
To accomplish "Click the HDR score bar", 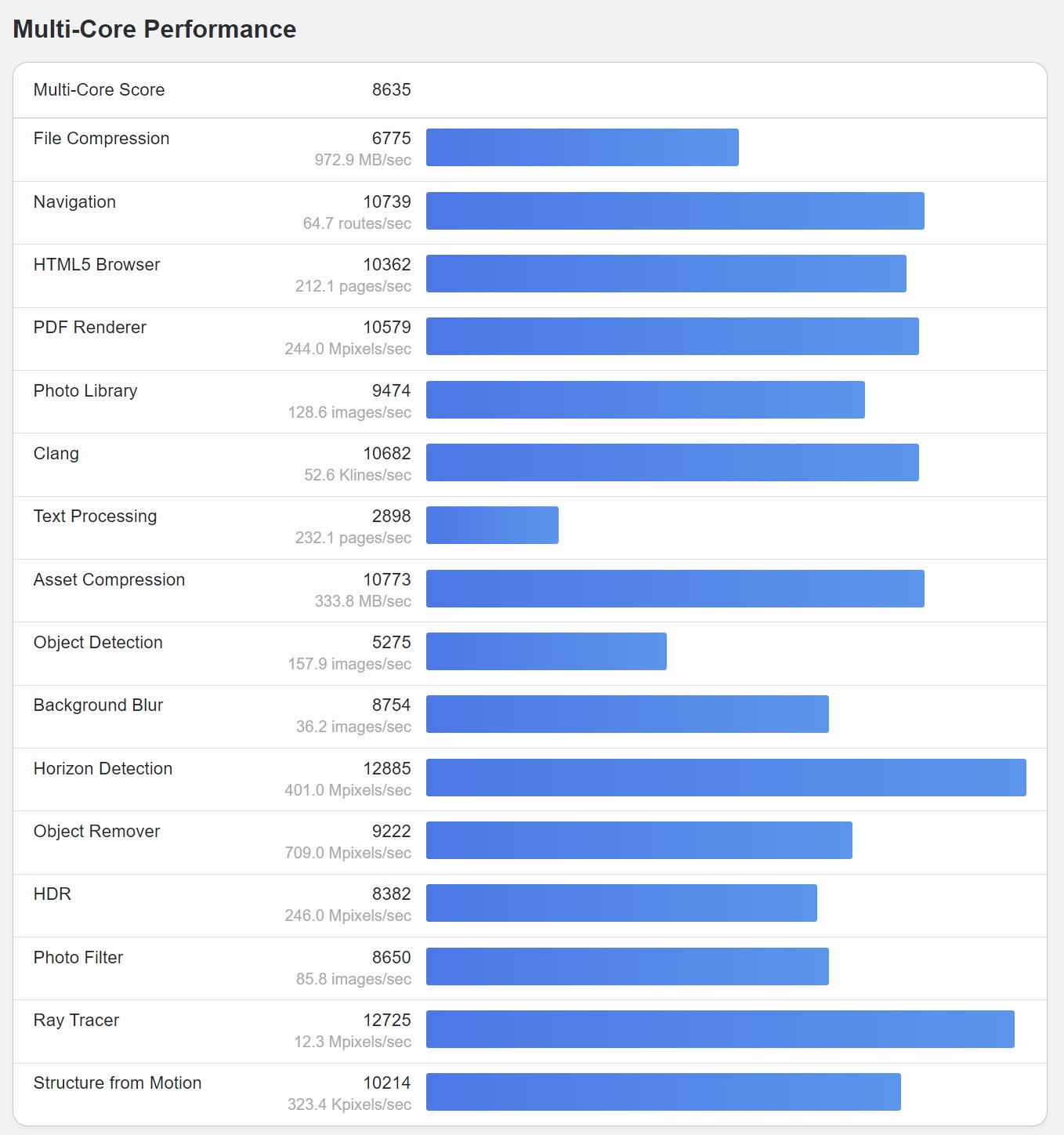I will point(621,903).
